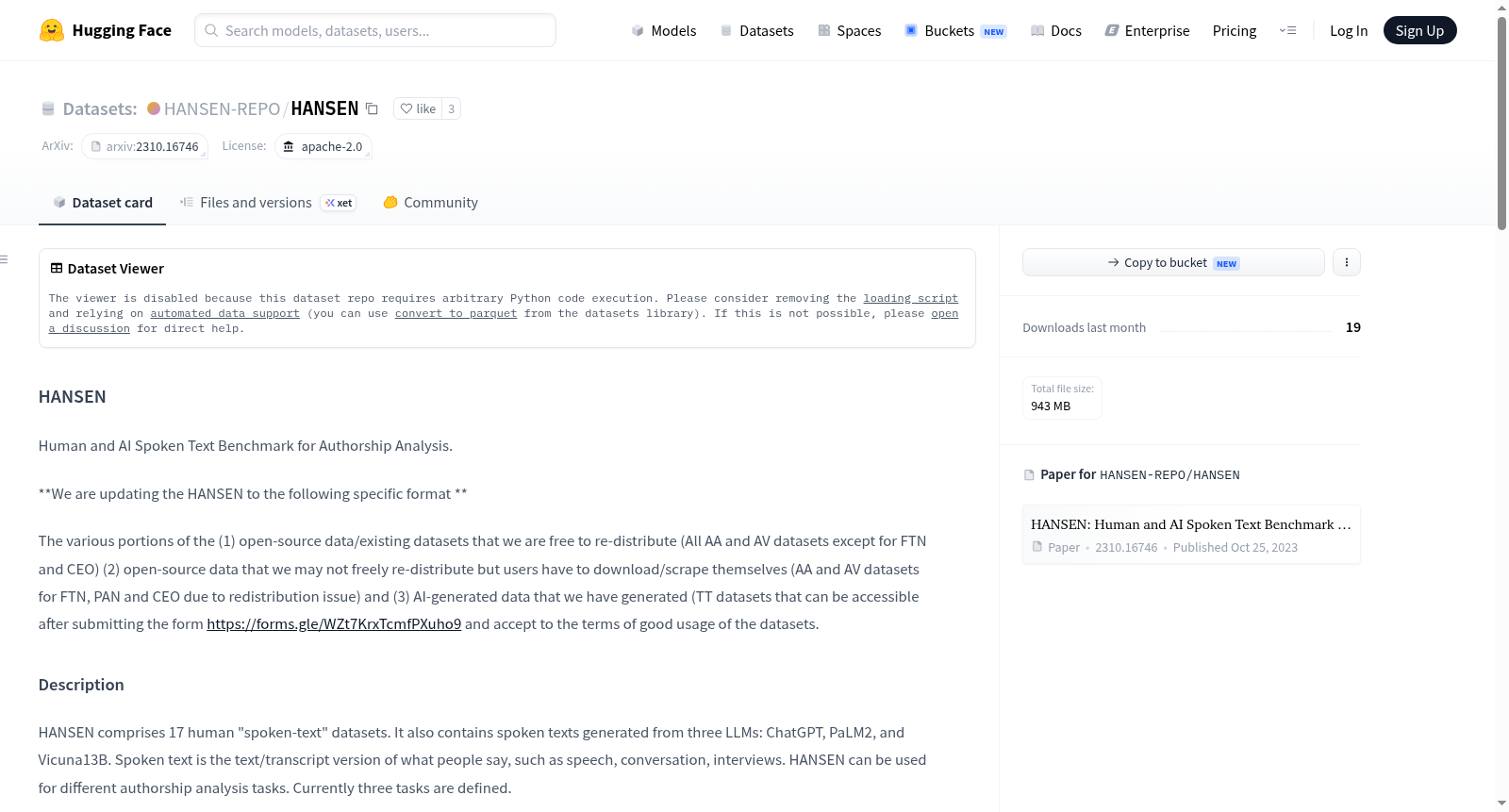Viewport: 1509px width, 812px height.
Task: Open the forms.gle access form link
Action: coord(334,623)
